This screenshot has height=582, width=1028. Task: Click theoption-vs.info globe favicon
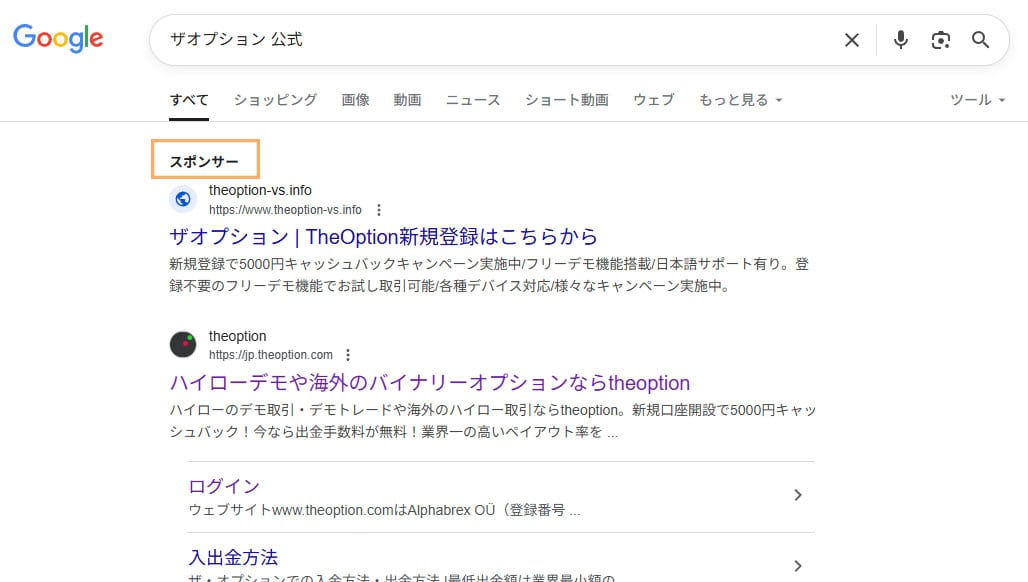pos(183,199)
